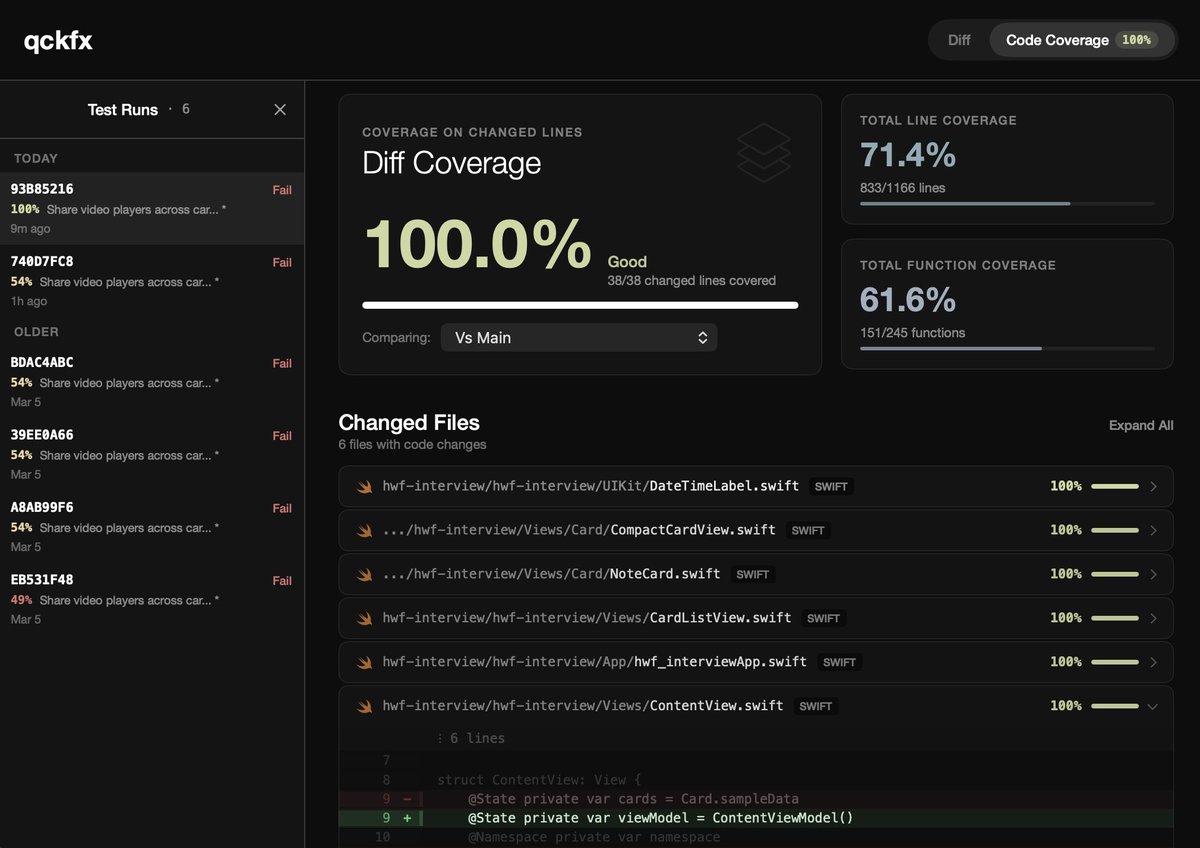Click '151/245 functions' text
The image size is (1200, 848).
pos(912,333)
